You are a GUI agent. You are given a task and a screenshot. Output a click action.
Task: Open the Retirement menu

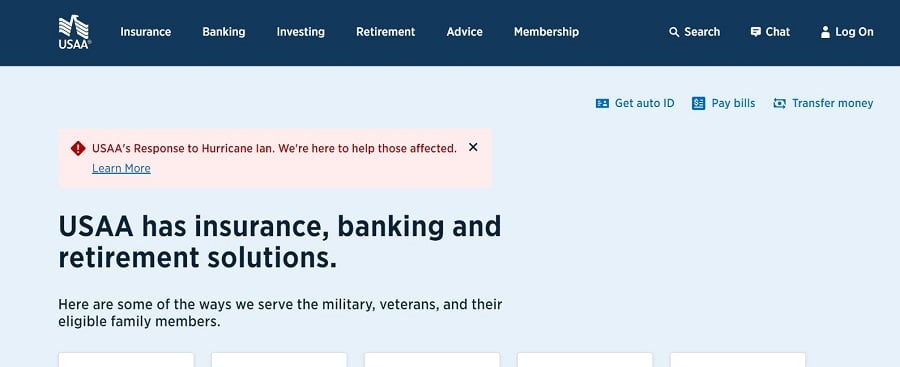click(x=385, y=32)
